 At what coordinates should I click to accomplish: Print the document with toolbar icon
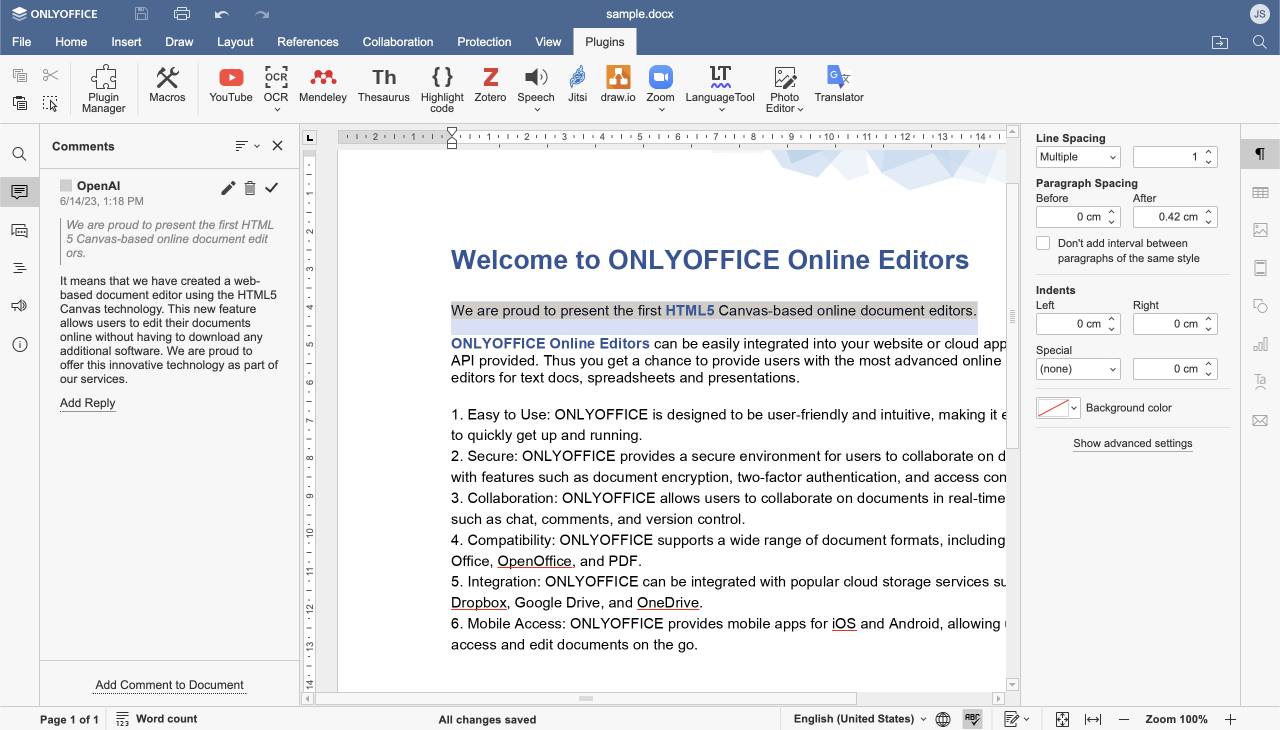click(x=181, y=14)
